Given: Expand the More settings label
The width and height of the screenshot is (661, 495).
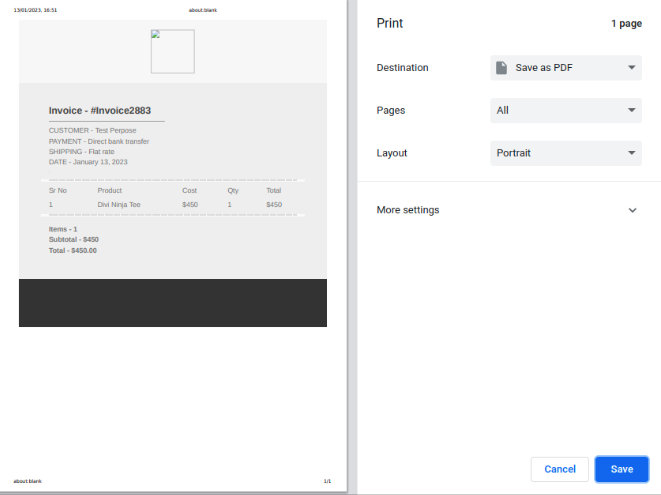Looking at the screenshot, I should click(407, 210).
